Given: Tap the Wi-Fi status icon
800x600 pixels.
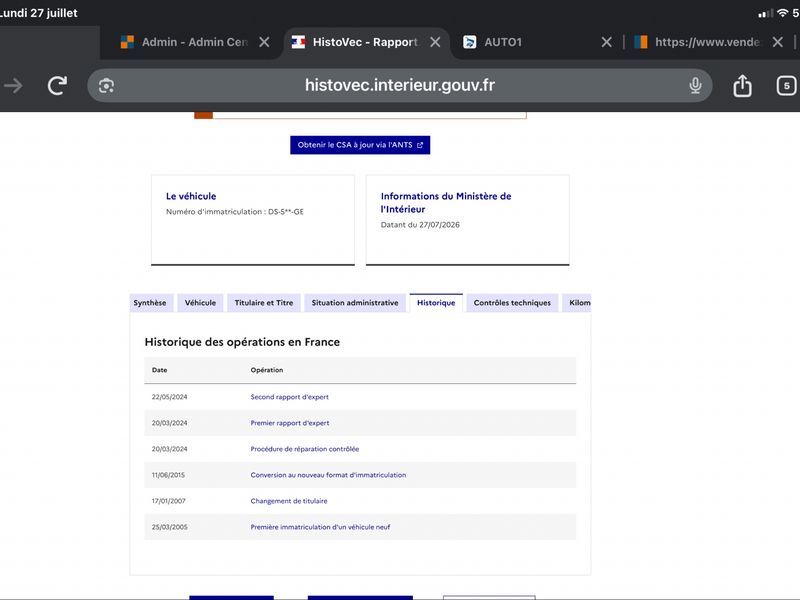Looking at the screenshot, I should coord(782,13).
